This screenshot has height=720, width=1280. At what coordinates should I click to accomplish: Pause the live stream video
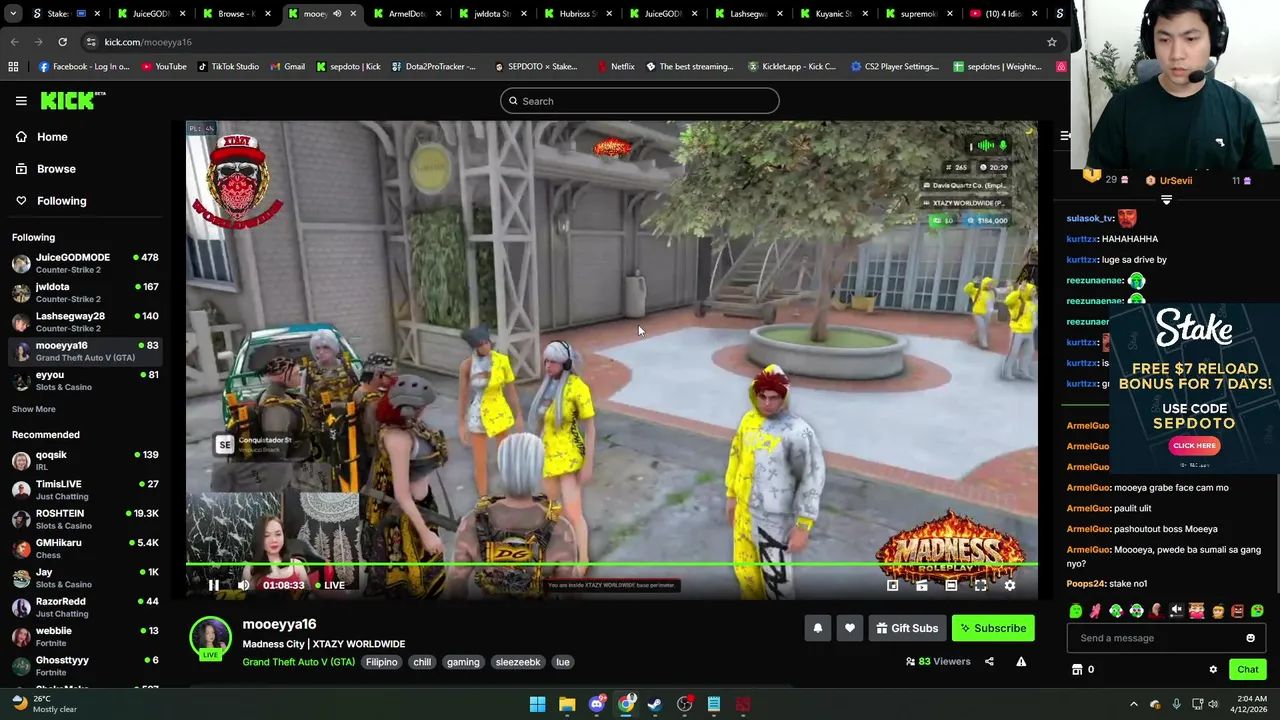coord(213,585)
